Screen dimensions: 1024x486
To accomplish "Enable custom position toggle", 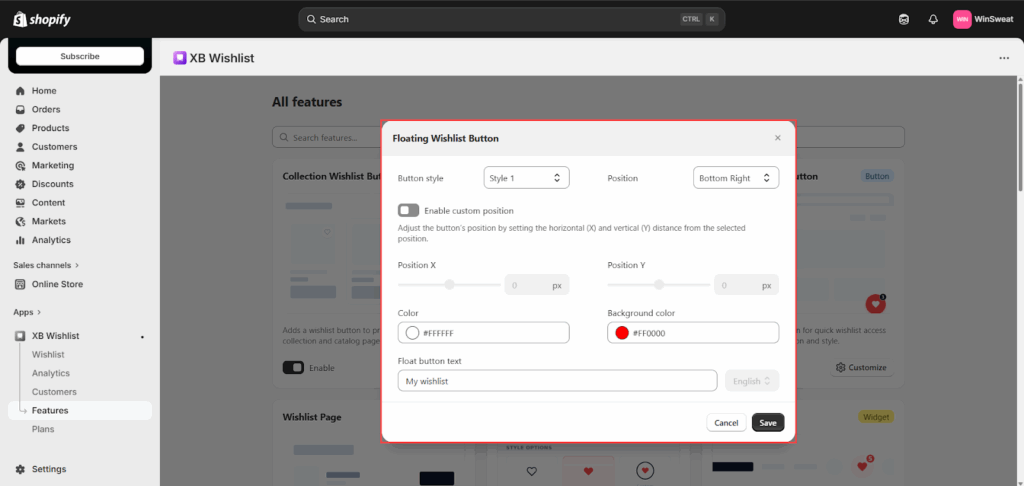I will tap(408, 211).
